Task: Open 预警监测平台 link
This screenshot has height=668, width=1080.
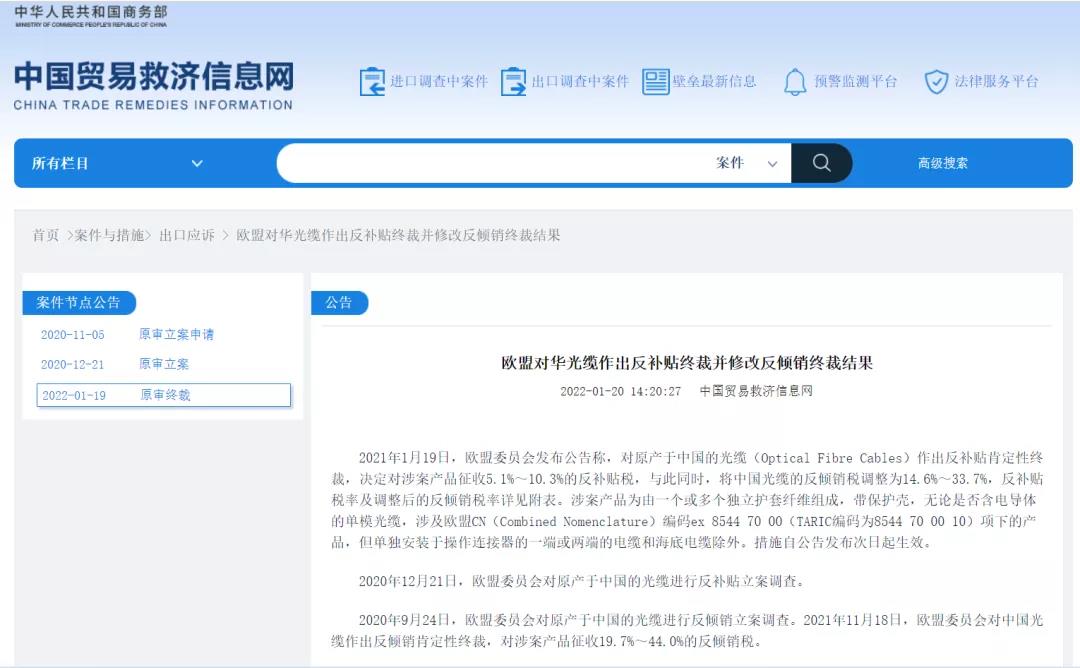Action: tap(855, 81)
